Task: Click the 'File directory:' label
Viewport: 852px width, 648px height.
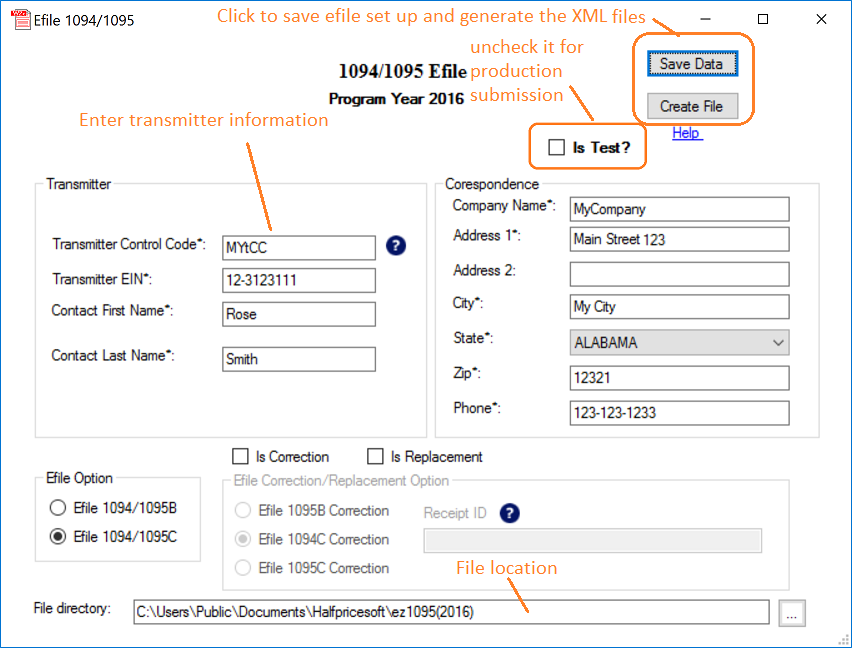Action: (x=72, y=608)
